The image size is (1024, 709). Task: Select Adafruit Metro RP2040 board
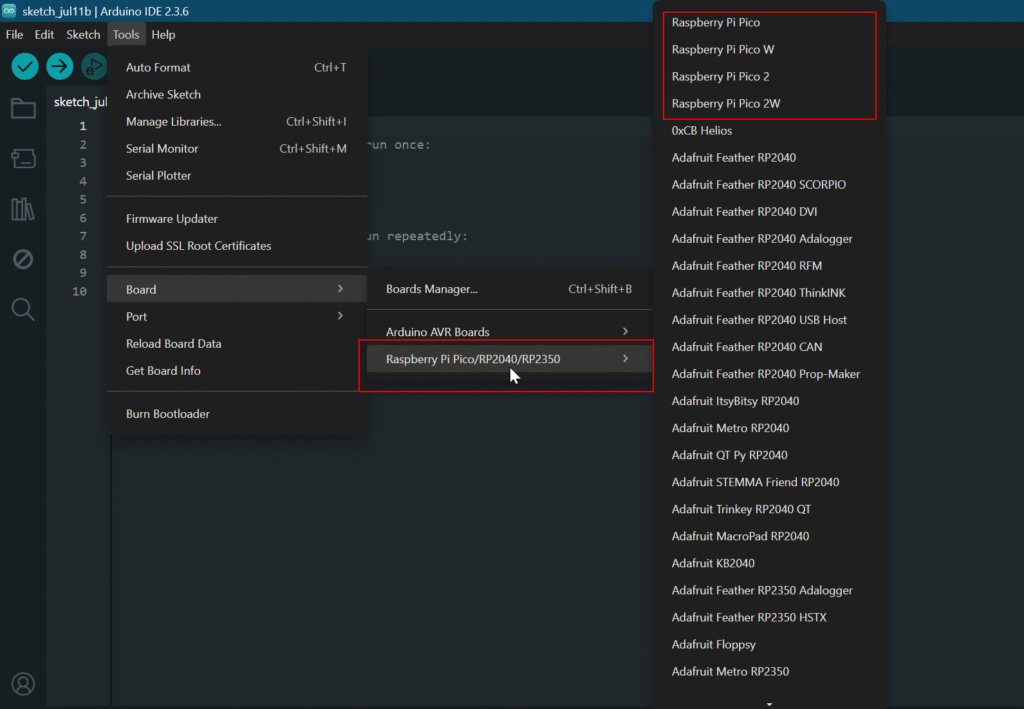coord(769,428)
